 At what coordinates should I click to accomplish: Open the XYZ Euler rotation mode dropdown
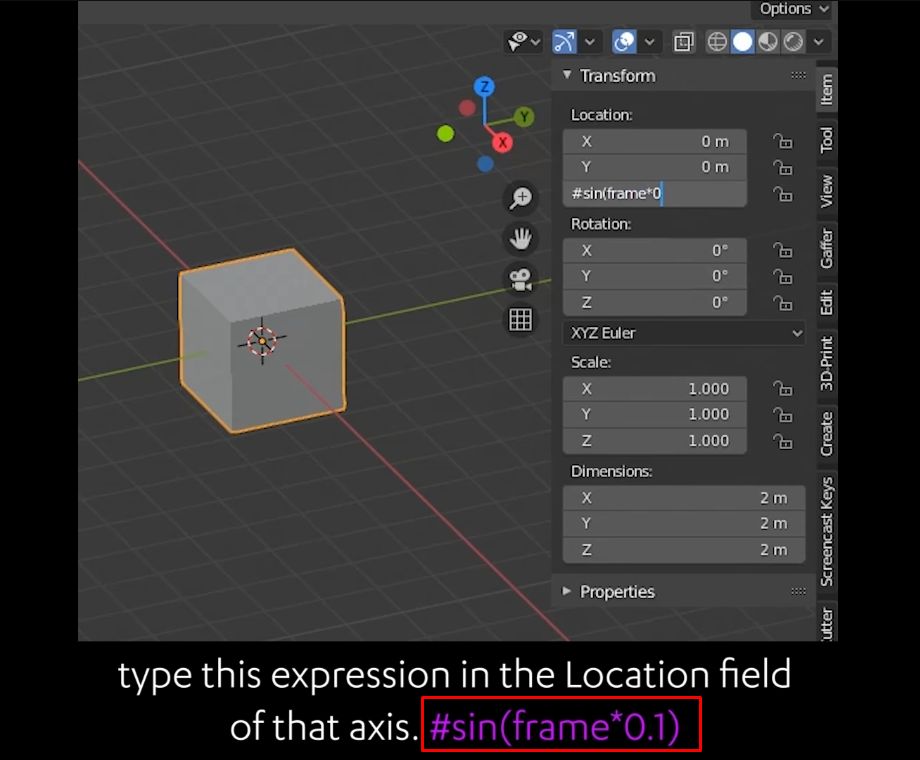684,333
